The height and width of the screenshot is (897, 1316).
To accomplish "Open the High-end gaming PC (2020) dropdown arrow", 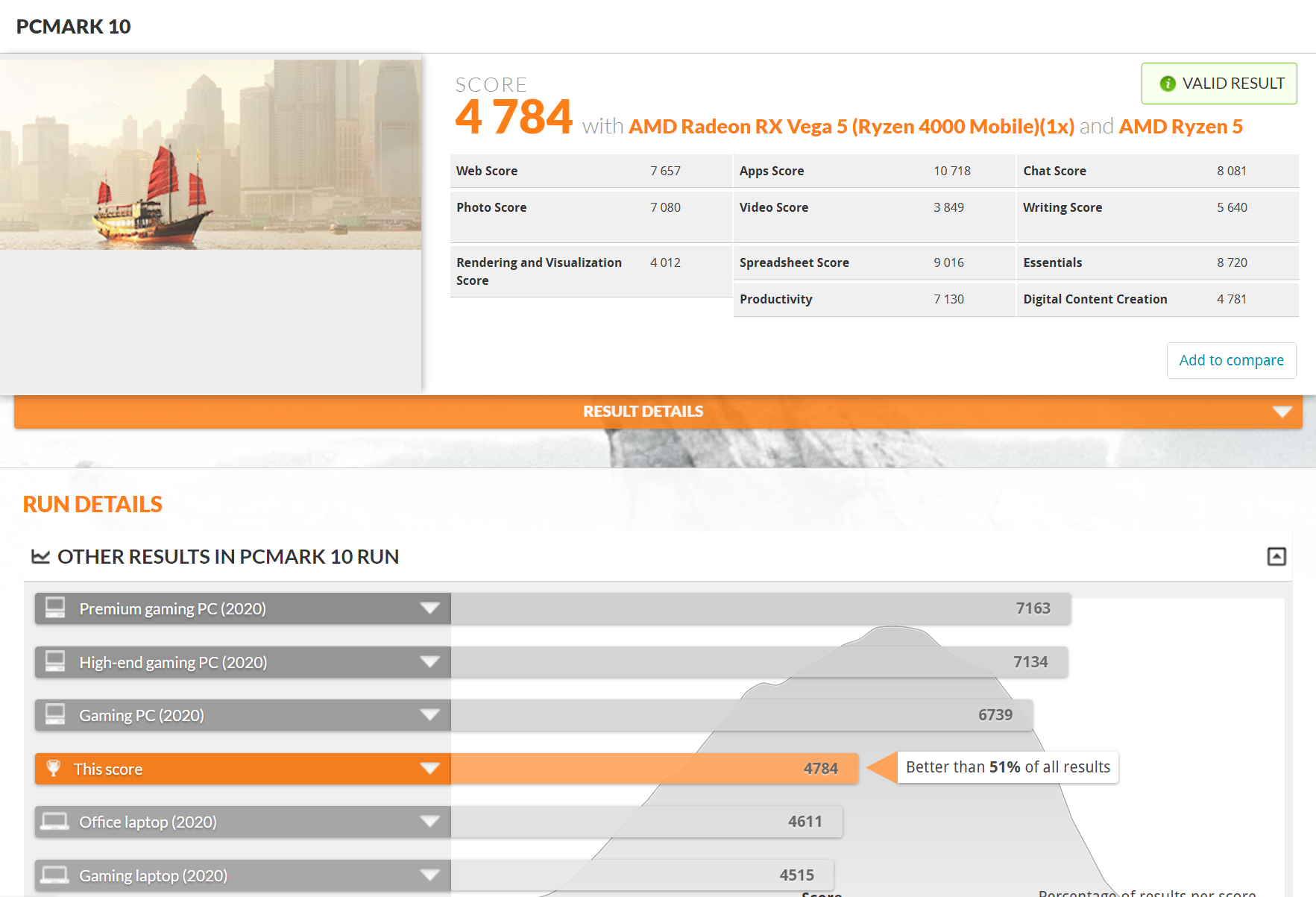I will [429, 662].
